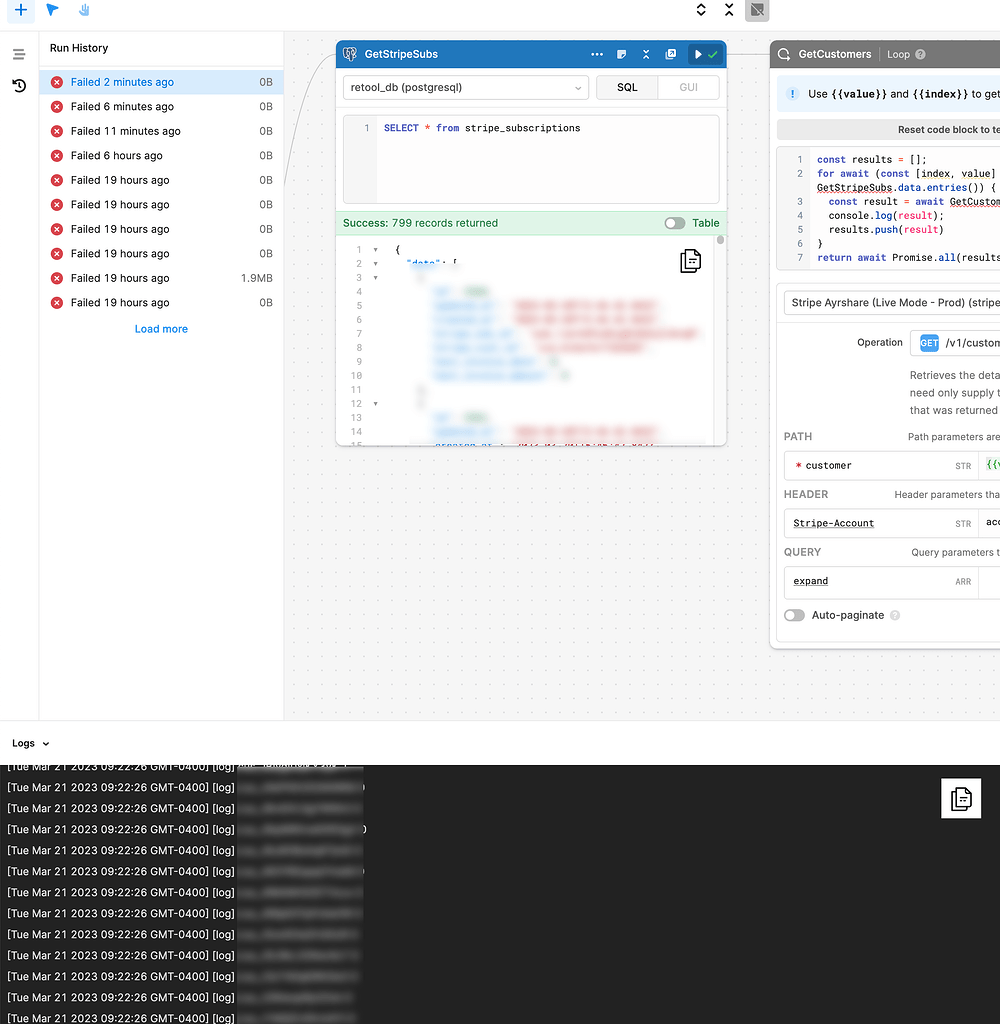Open the Run History hamburger menu icon
1000x1024 pixels.
point(18,53)
